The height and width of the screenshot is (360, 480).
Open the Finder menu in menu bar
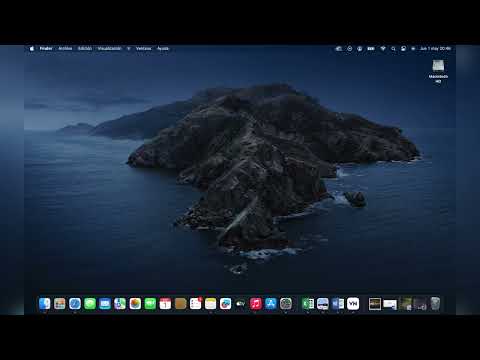coord(46,49)
